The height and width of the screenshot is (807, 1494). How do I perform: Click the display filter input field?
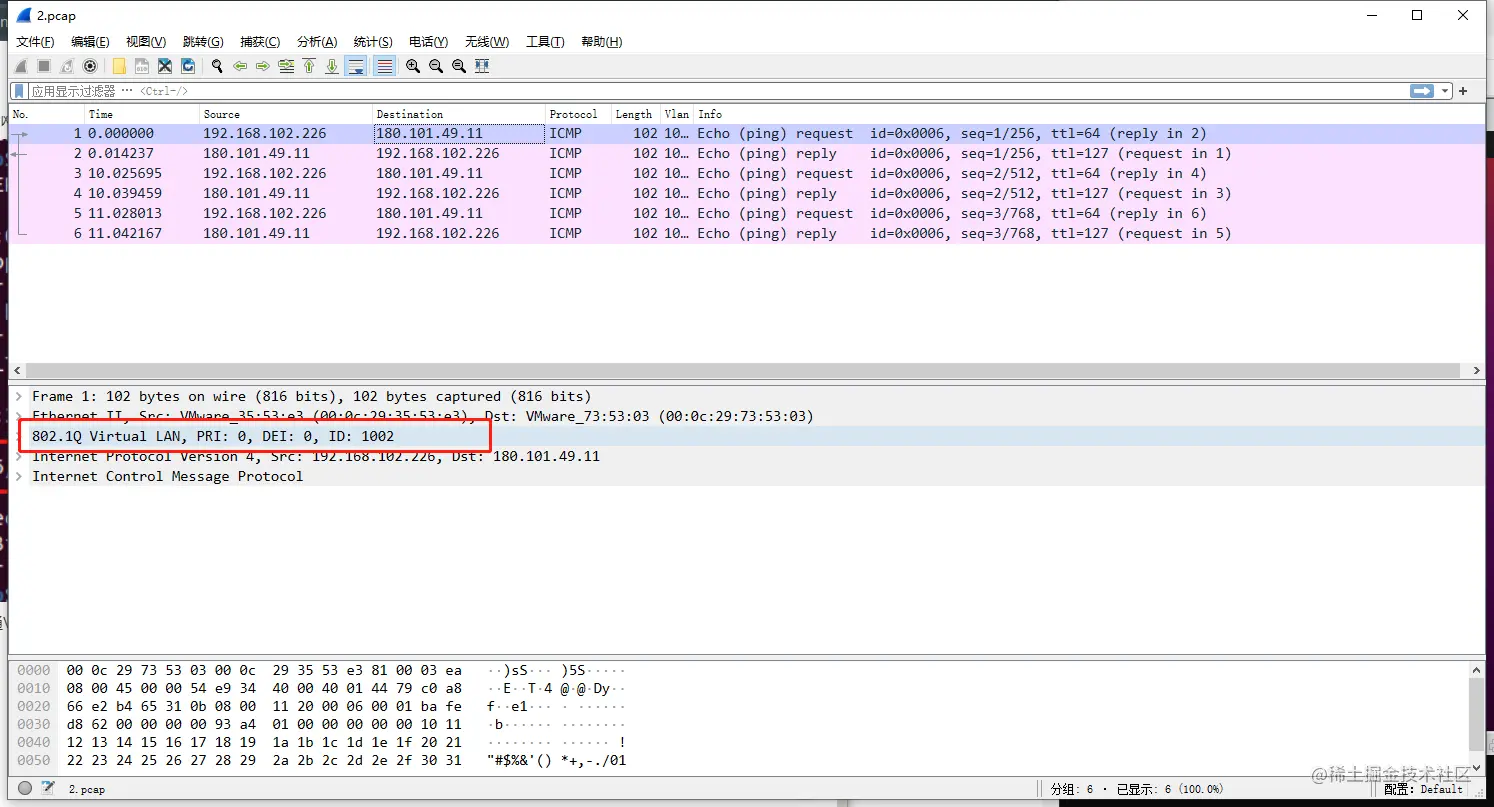[718, 91]
